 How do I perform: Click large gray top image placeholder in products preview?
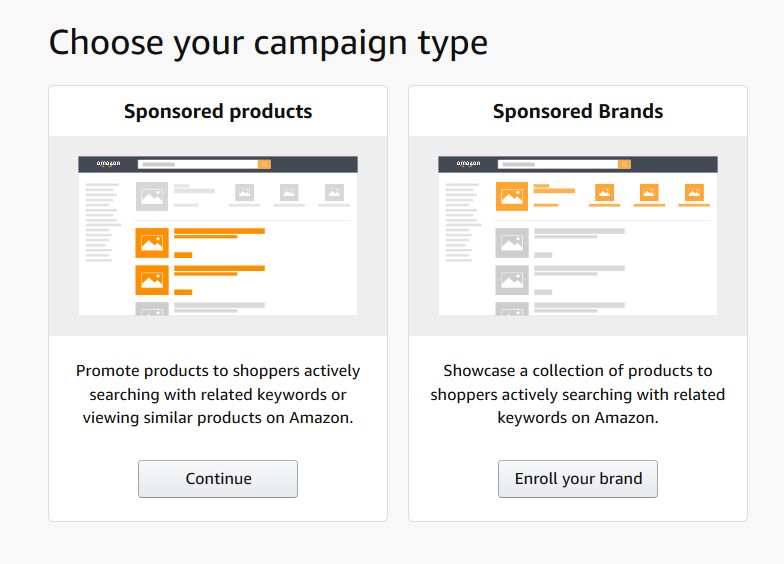pyautogui.click(x=152, y=196)
